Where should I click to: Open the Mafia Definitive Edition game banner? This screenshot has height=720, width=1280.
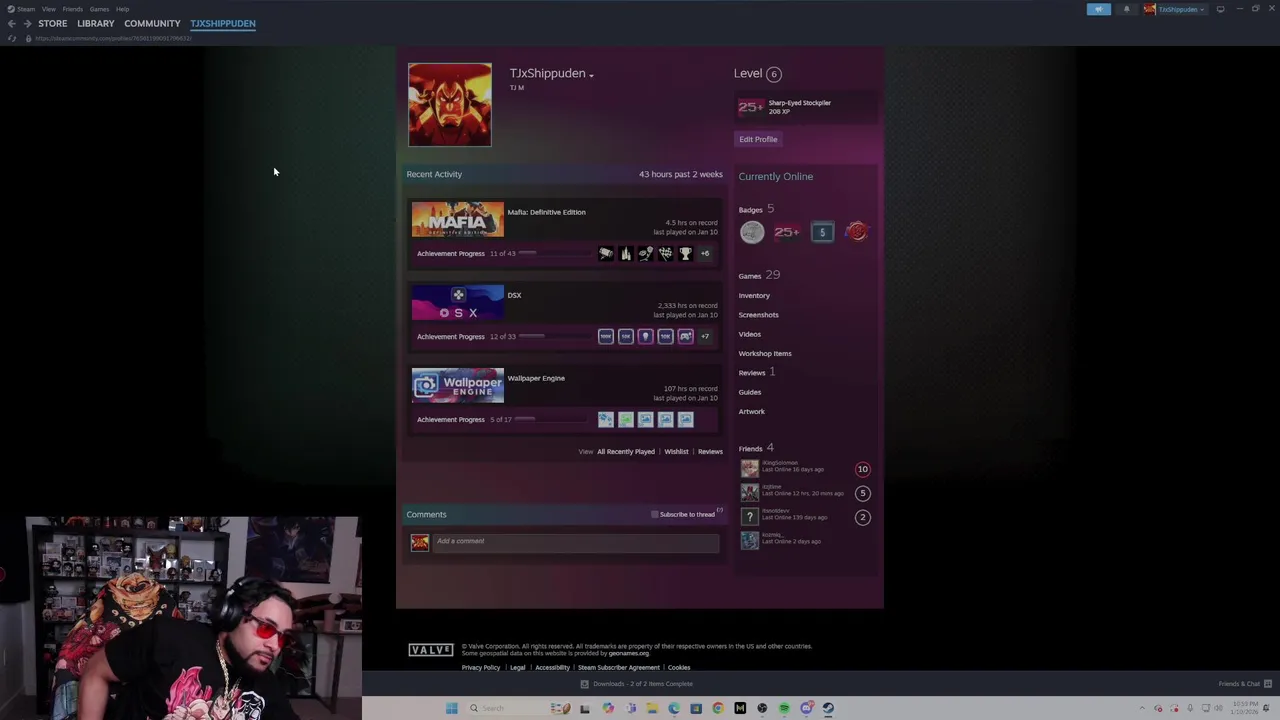pos(458,219)
